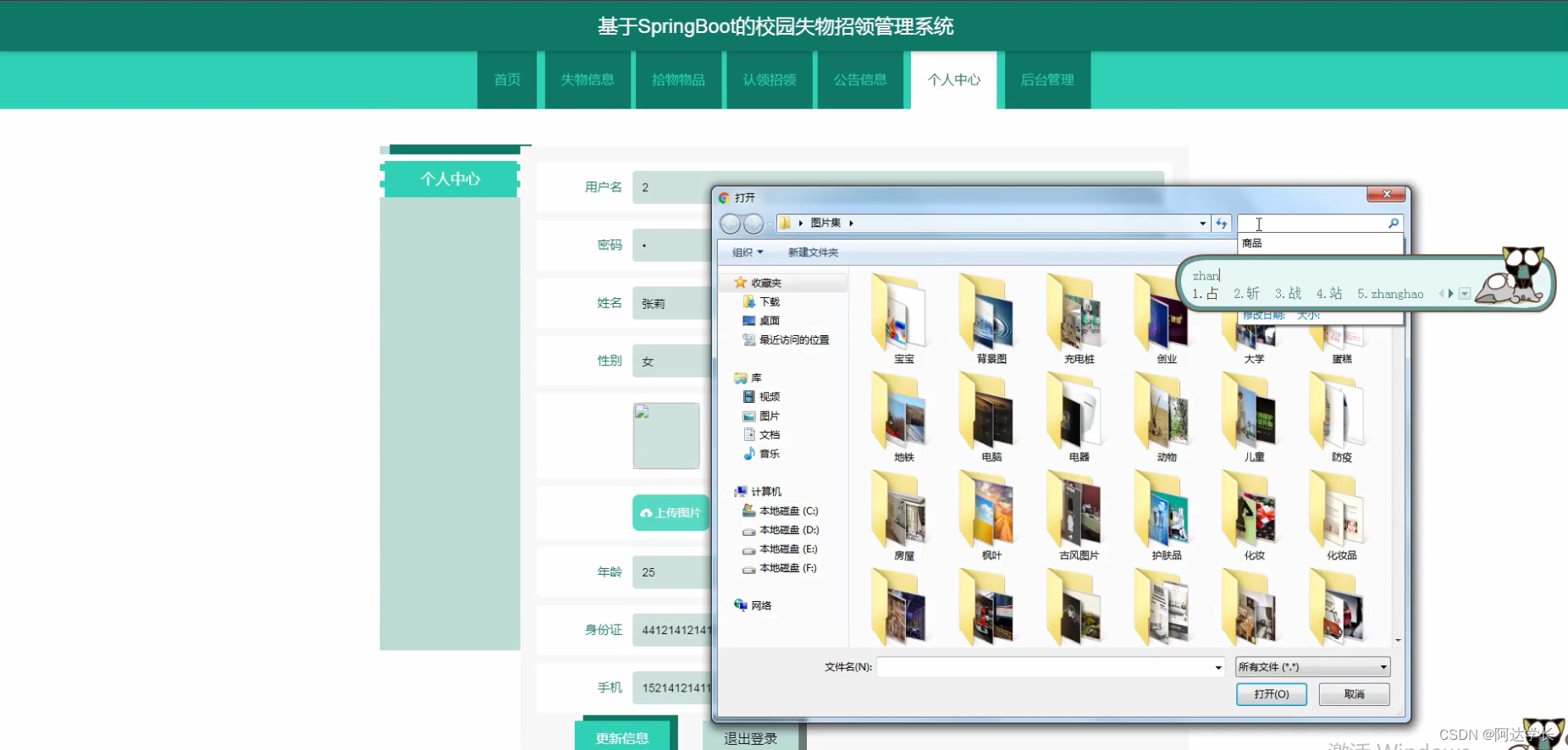
Task: Select 计算机 in sidebar
Action: pyautogui.click(x=758, y=491)
